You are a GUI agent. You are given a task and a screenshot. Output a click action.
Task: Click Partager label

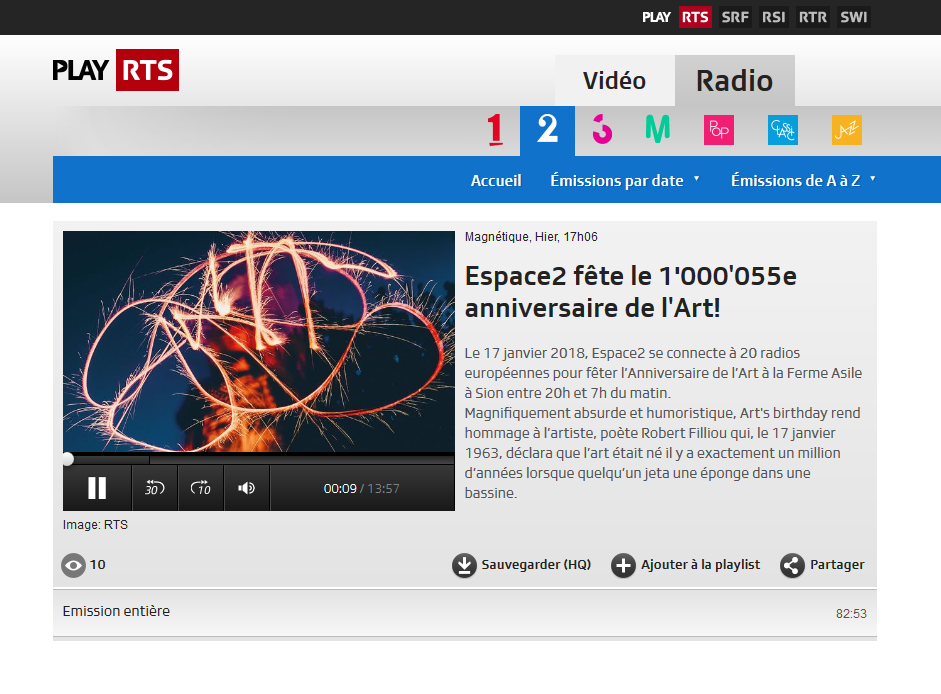[837, 564]
